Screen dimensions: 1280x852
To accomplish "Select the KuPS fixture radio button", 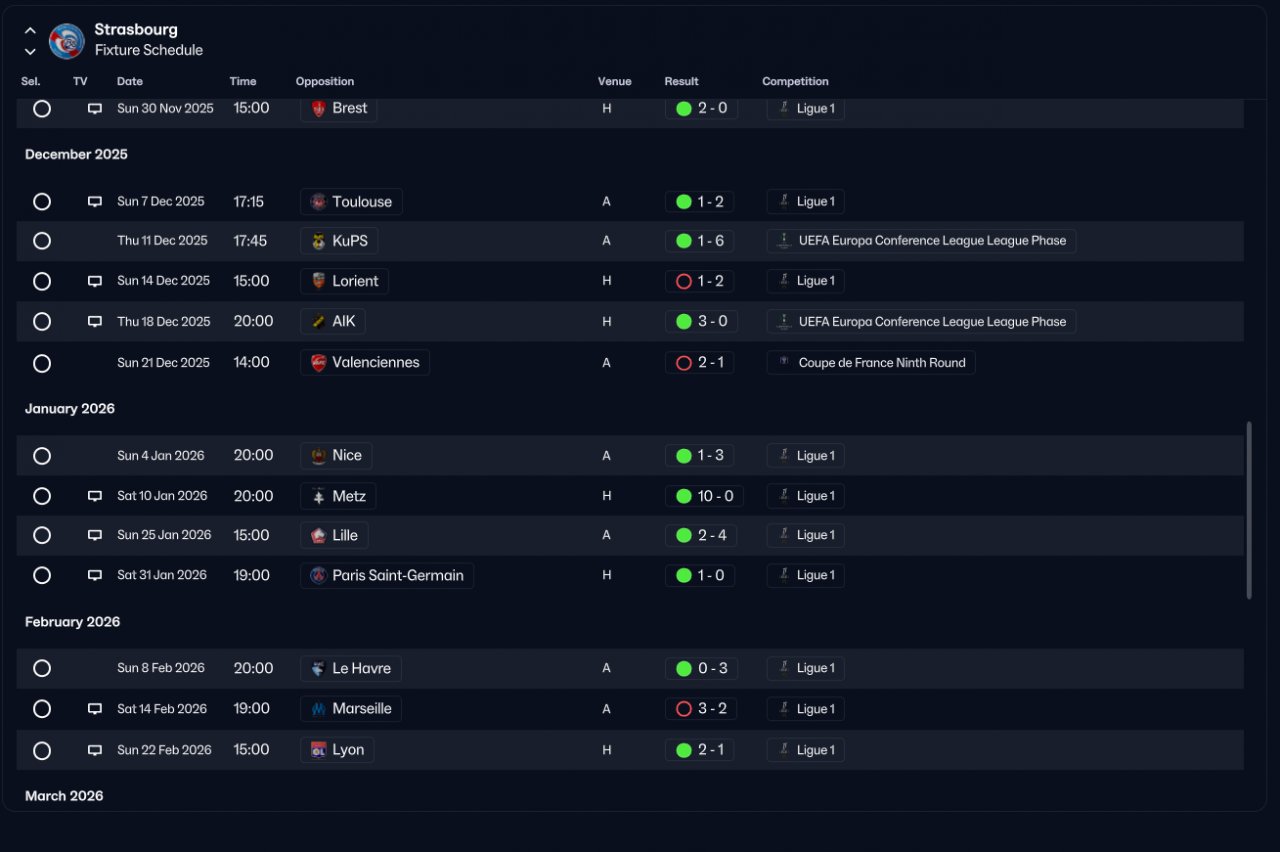I will tap(42, 241).
